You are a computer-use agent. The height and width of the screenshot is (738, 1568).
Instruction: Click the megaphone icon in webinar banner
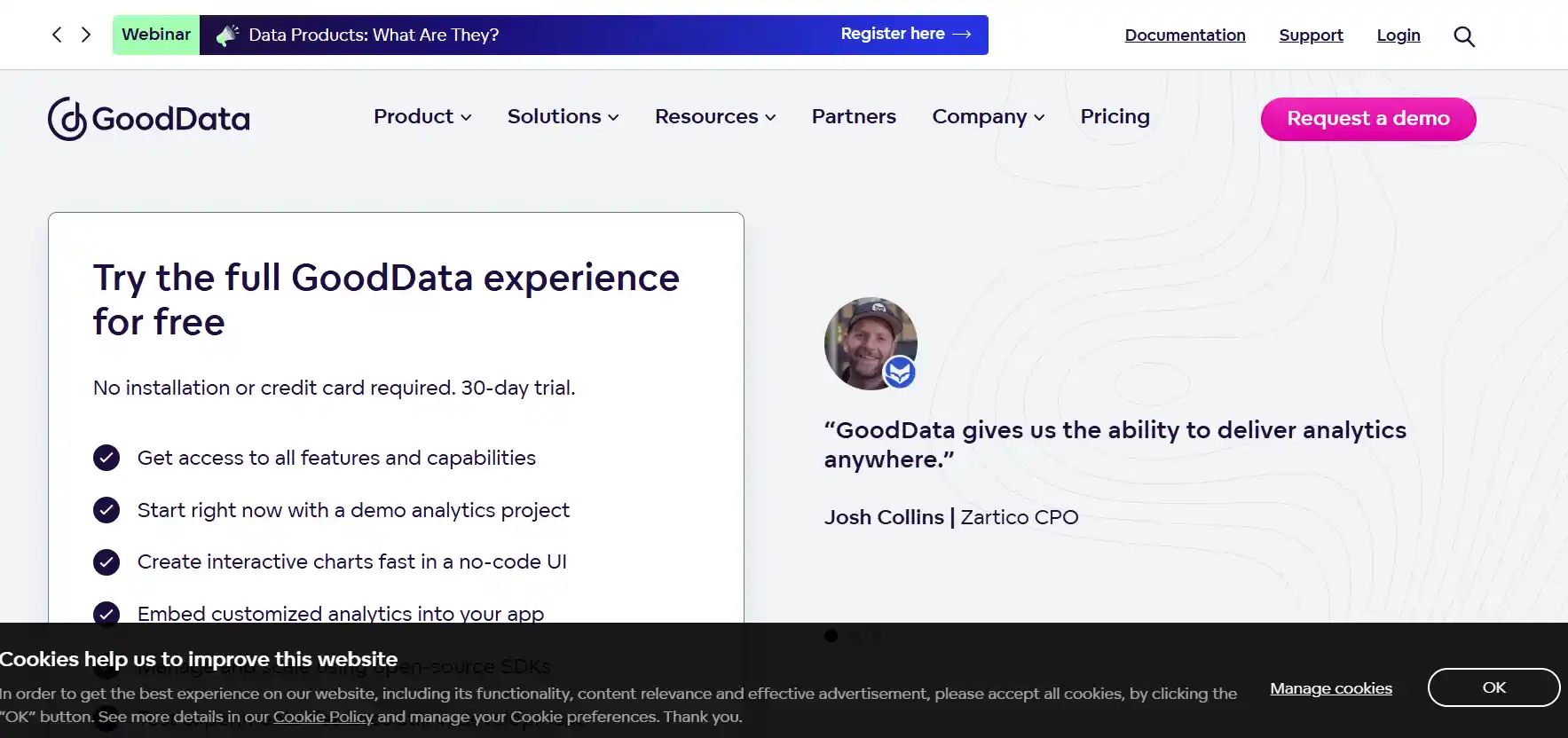tap(227, 35)
